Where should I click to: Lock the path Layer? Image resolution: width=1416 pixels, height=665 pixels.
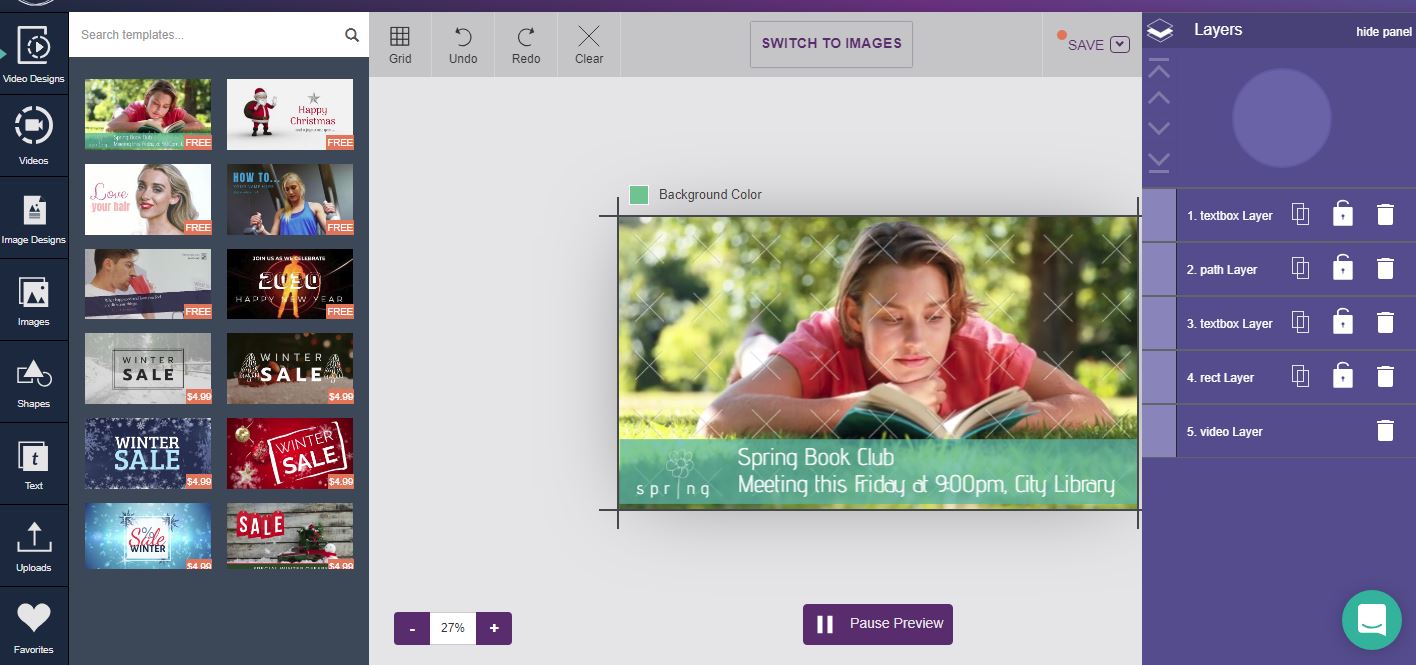[1343, 268]
